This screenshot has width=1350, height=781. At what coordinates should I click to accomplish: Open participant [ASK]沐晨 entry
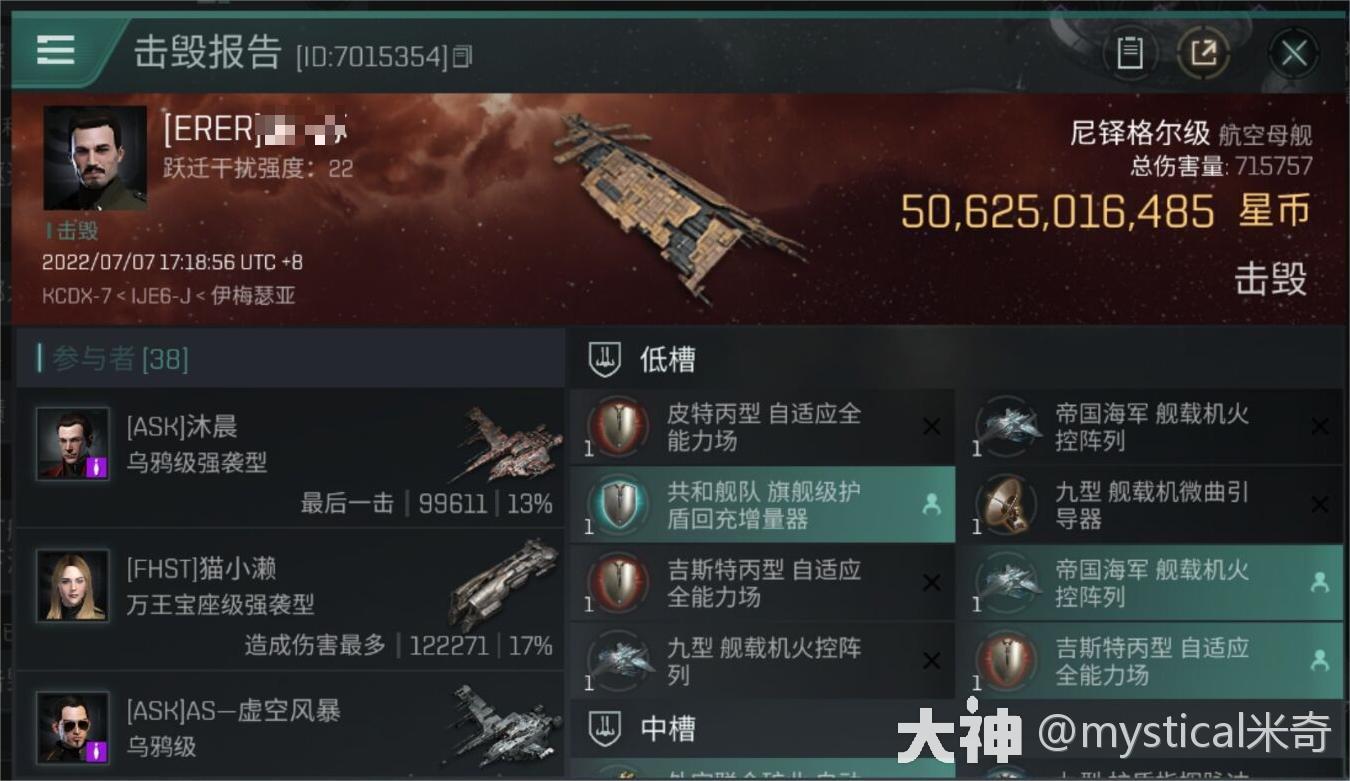point(290,457)
